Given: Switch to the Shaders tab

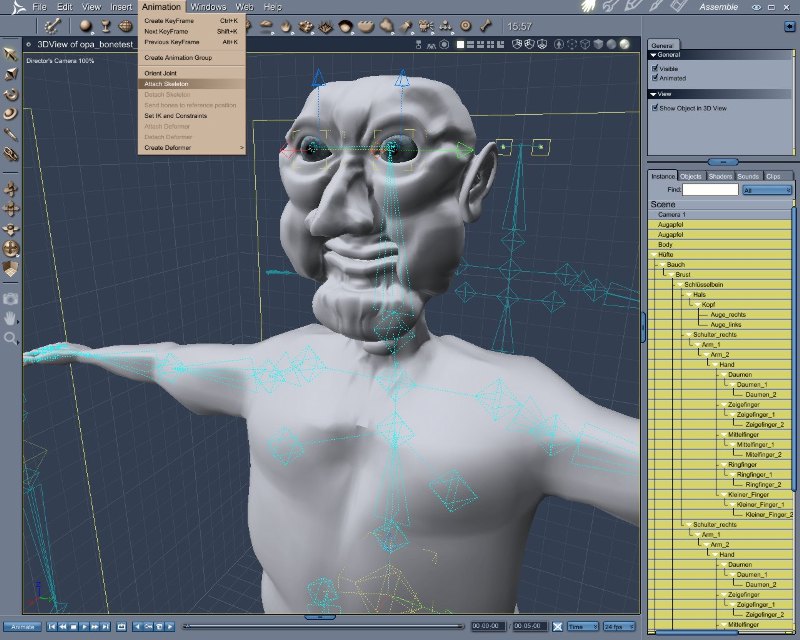Looking at the screenshot, I should (720, 176).
